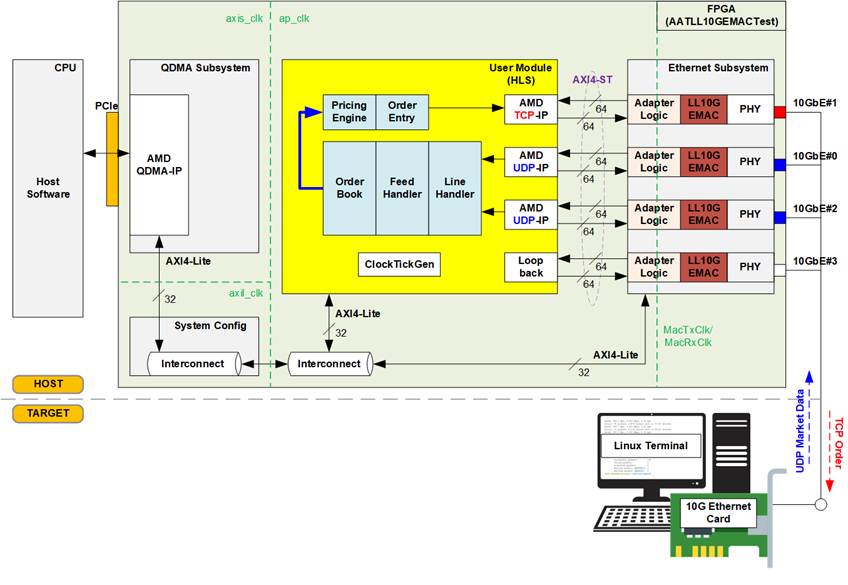Select Adapter Logic in the 10GbE#3 row

coord(654,267)
